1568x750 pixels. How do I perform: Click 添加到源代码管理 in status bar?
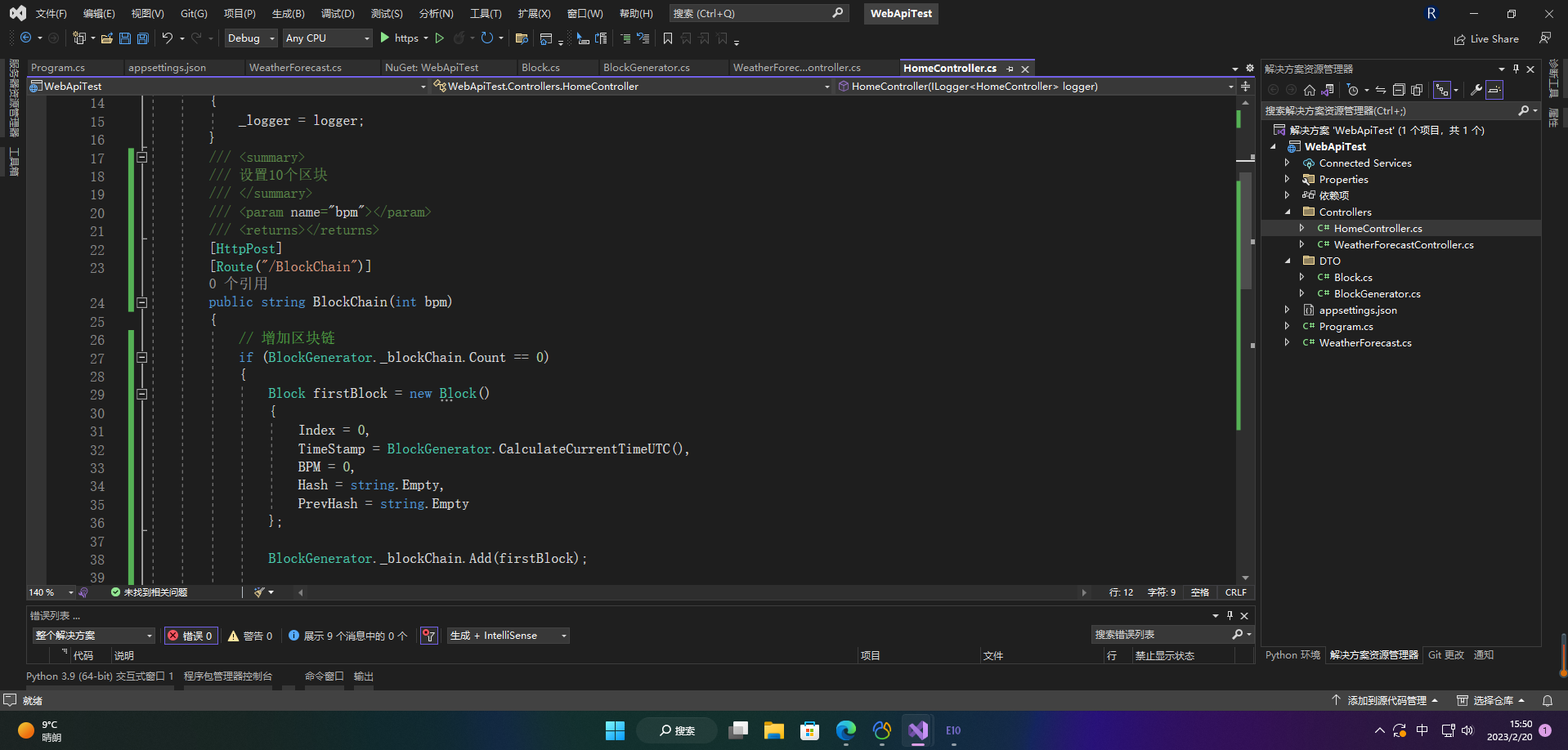pos(1385,701)
